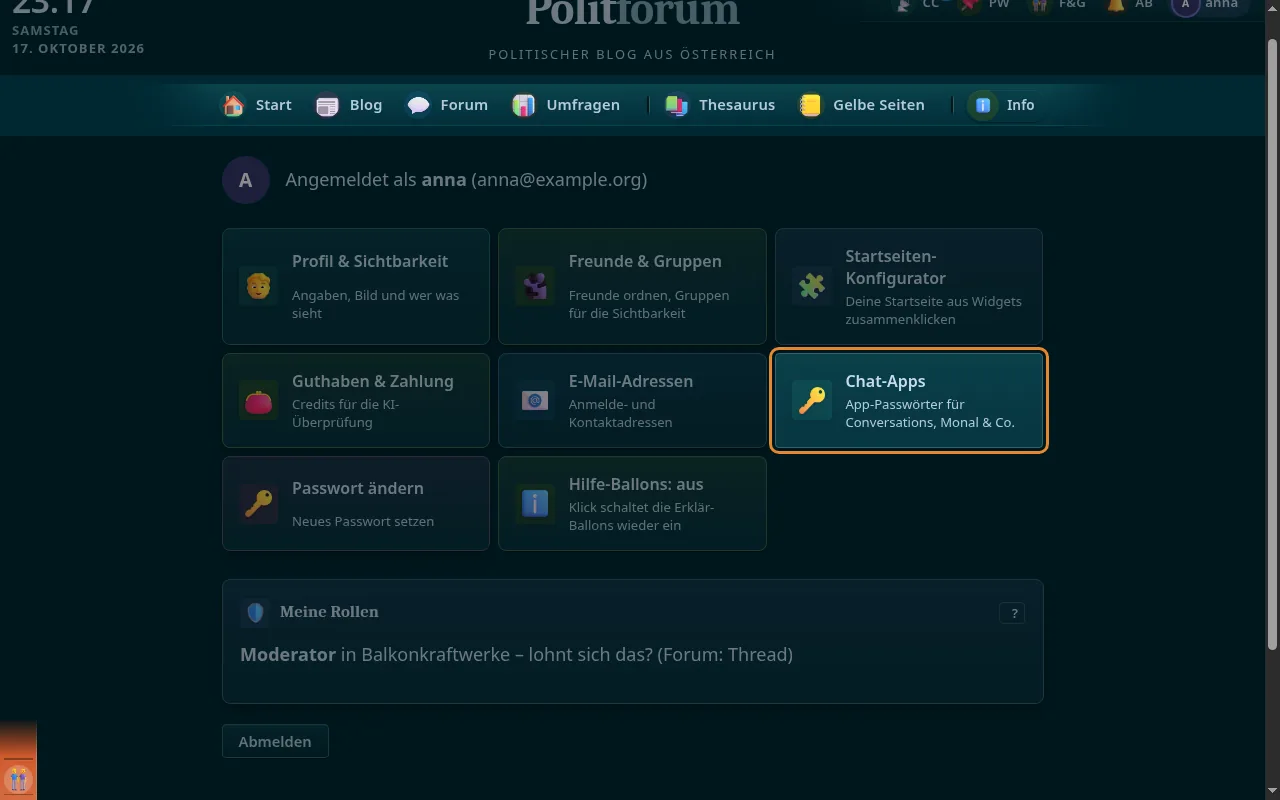Click the 'Neues Passwort setzen' text
This screenshot has width=1280, height=800.
pos(363,521)
